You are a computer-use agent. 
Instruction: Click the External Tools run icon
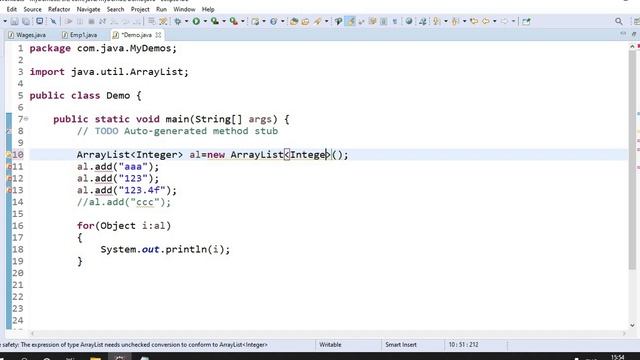tap(234, 21)
